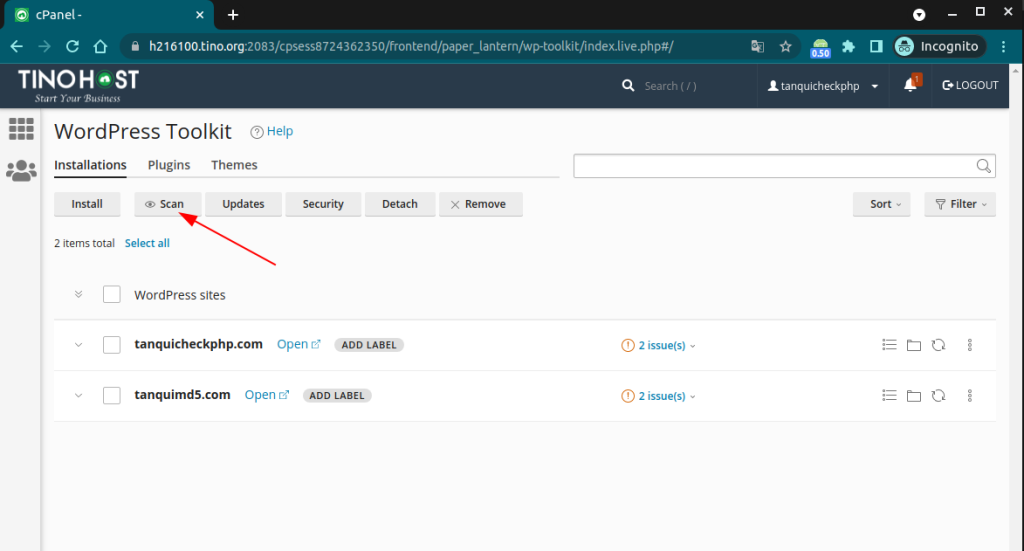This screenshot has width=1024, height=551.
Task: Open the three-dot menu for tanquimd5.com
Action: click(970, 396)
